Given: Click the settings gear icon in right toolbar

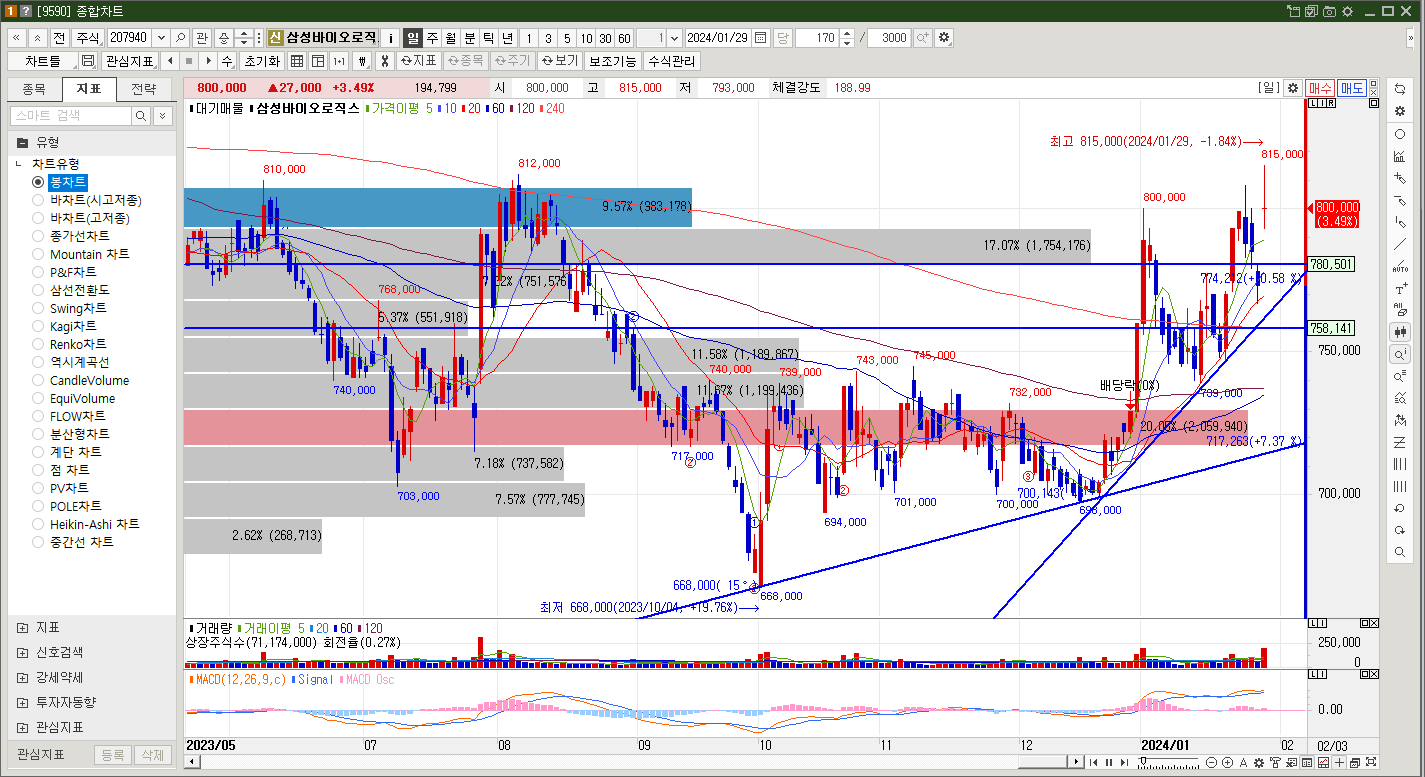Looking at the screenshot, I should tap(1399, 111).
